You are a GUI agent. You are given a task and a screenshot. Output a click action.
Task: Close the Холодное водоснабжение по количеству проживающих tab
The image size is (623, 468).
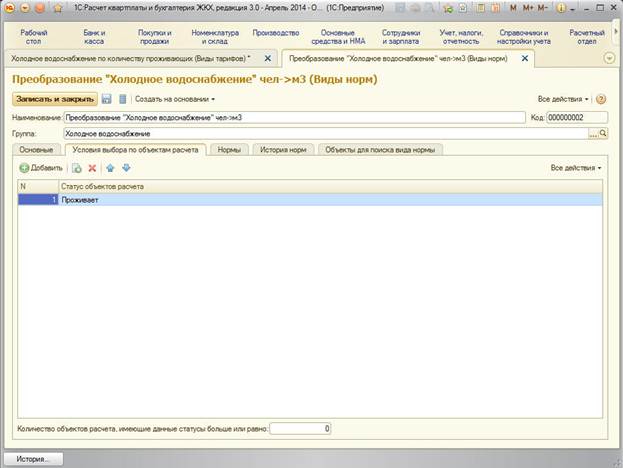268,58
